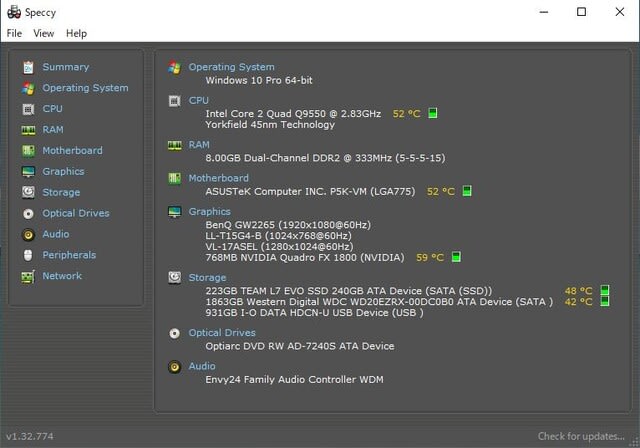Click the CPU temperature green indicator

(x=433, y=113)
